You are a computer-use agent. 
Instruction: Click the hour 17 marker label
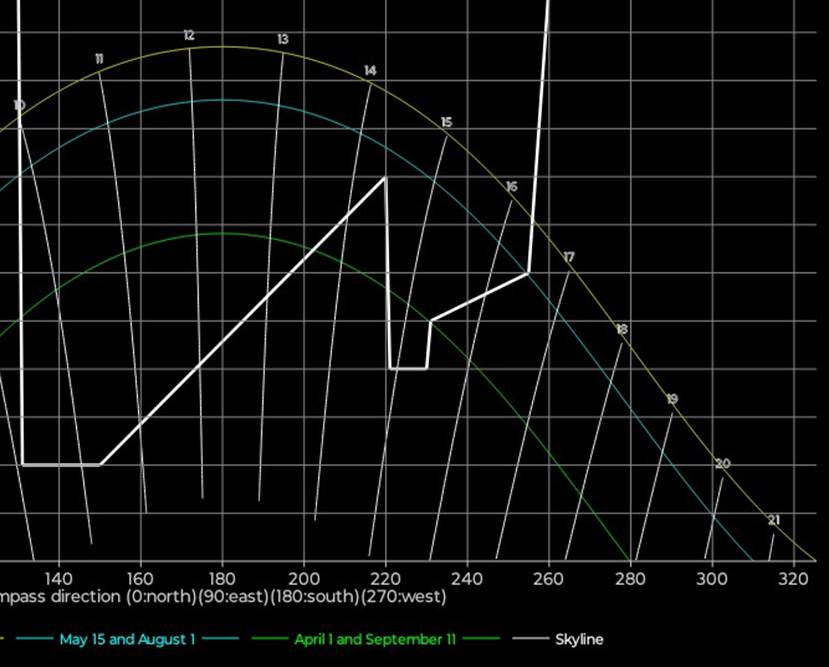[569, 258]
